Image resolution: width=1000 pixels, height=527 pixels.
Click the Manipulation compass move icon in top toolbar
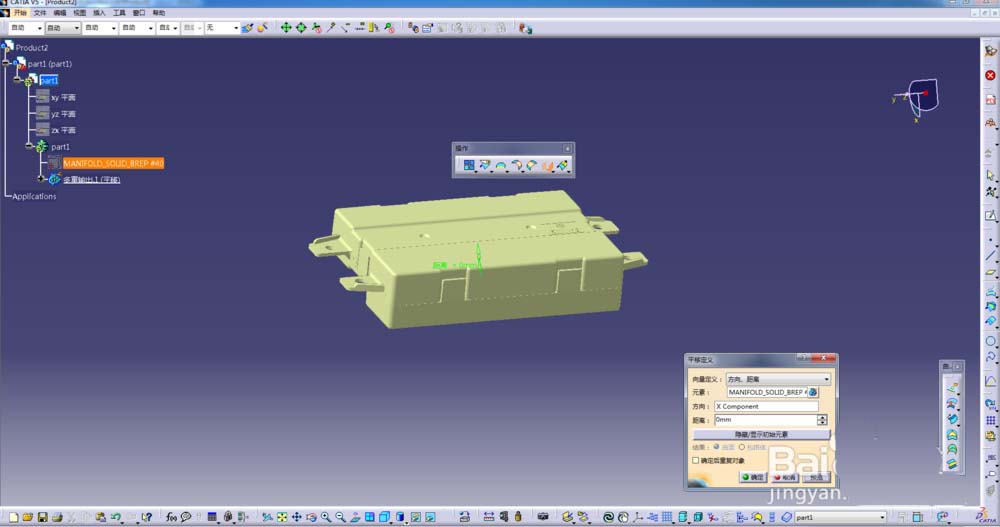(286, 27)
